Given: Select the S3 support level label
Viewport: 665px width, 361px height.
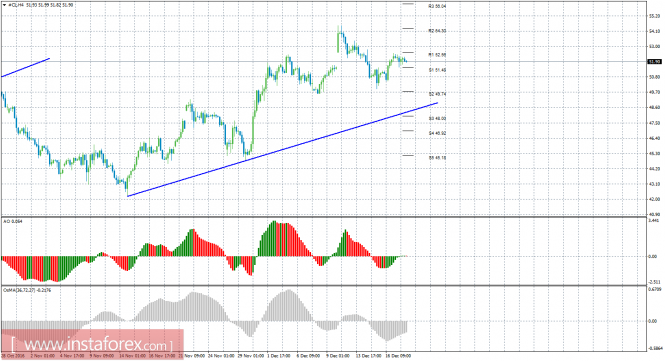Looking at the screenshot, I should (x=437, y=118).
